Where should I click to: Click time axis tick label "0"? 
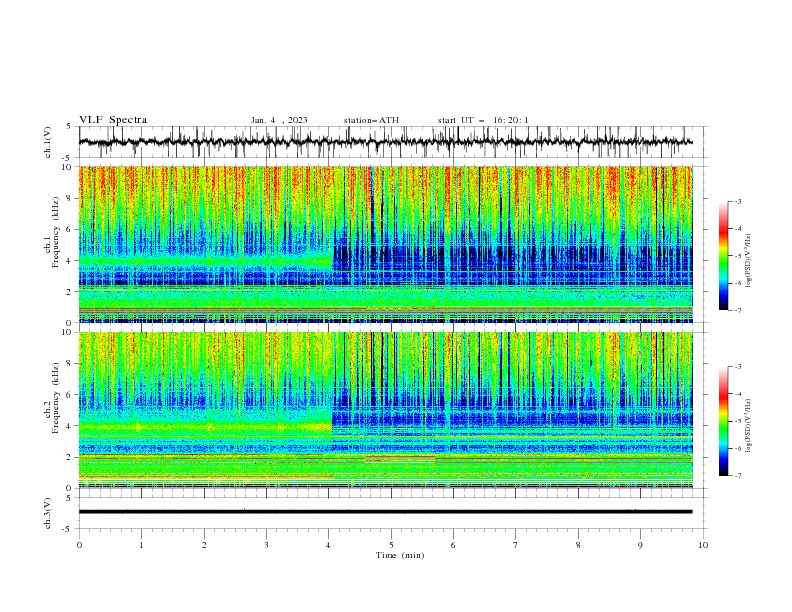coord(79,545)
